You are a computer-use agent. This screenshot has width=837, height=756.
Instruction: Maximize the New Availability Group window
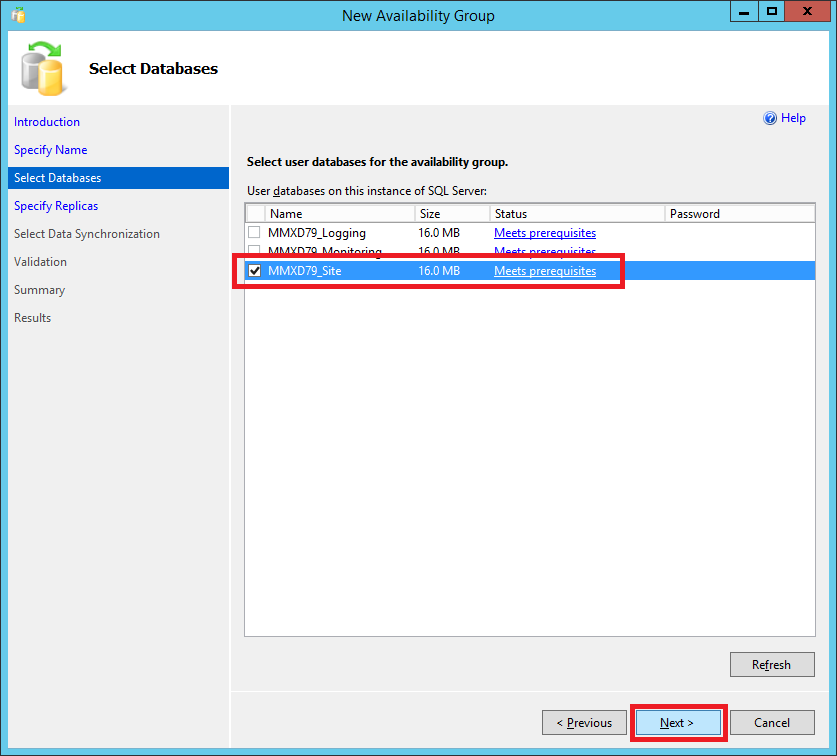pyautogui.click(x=771, y=13)
